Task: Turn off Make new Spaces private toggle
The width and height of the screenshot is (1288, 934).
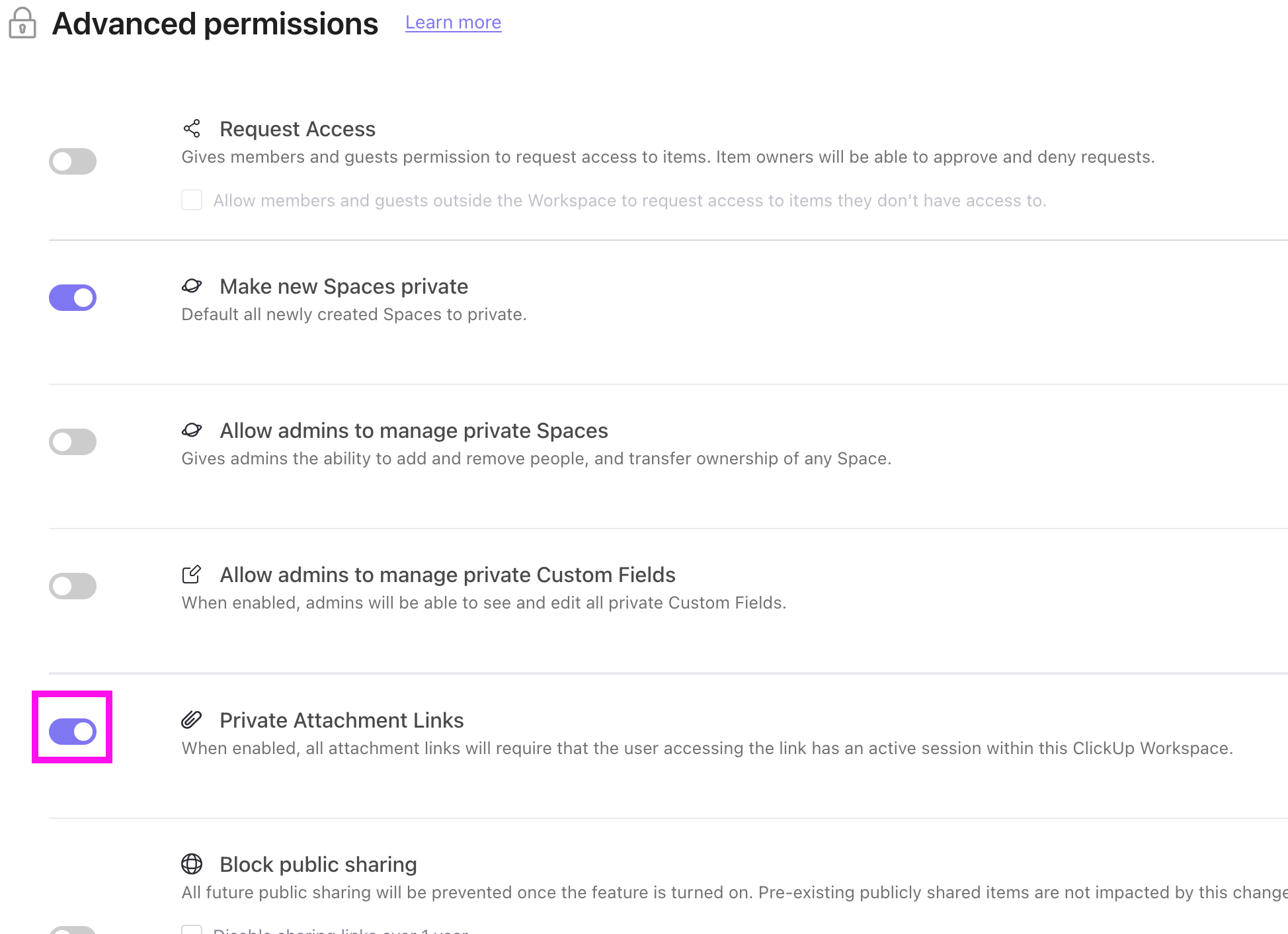Action: point(73,298)
